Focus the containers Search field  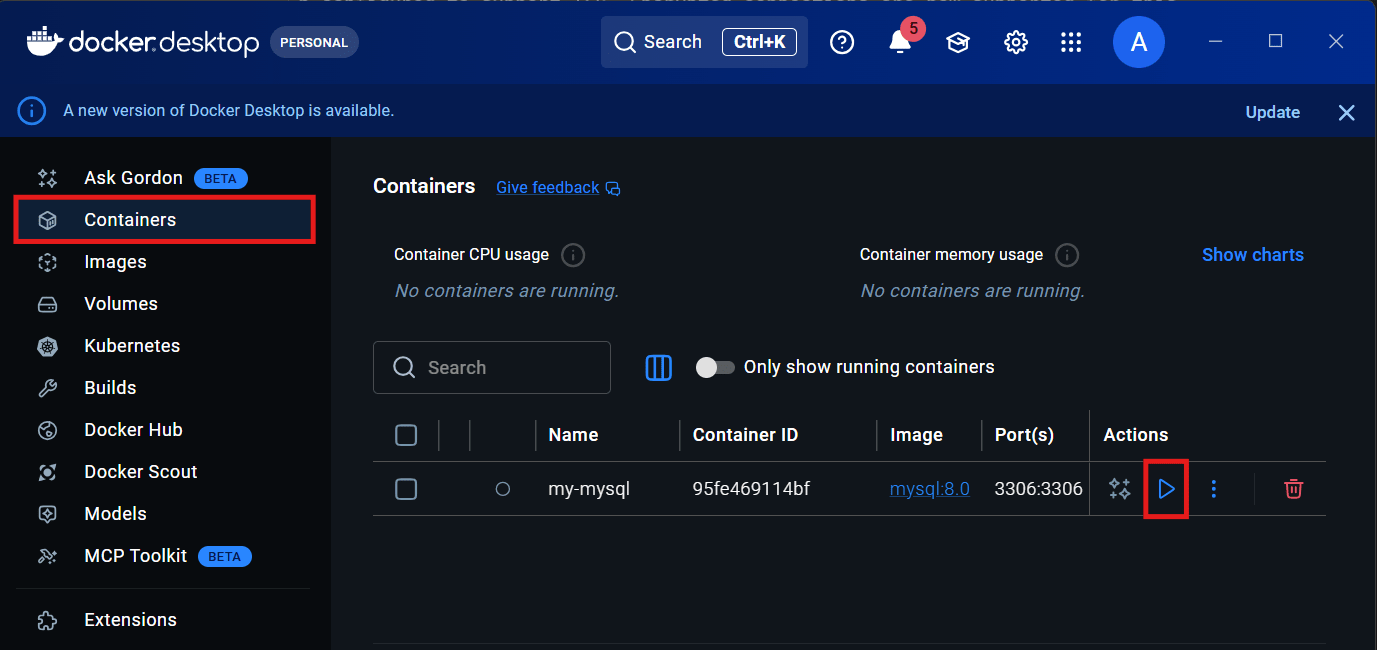click(x=492, y=368)
